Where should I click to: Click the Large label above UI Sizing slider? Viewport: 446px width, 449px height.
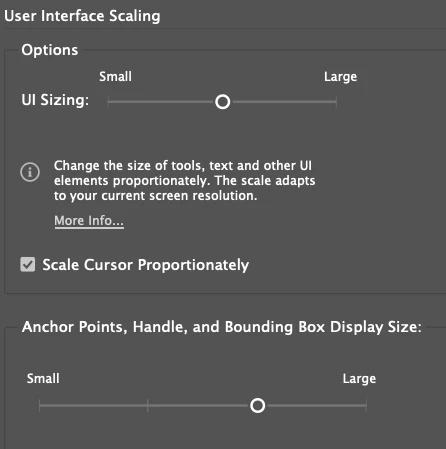pyautogui.click(x=340, y=77)
